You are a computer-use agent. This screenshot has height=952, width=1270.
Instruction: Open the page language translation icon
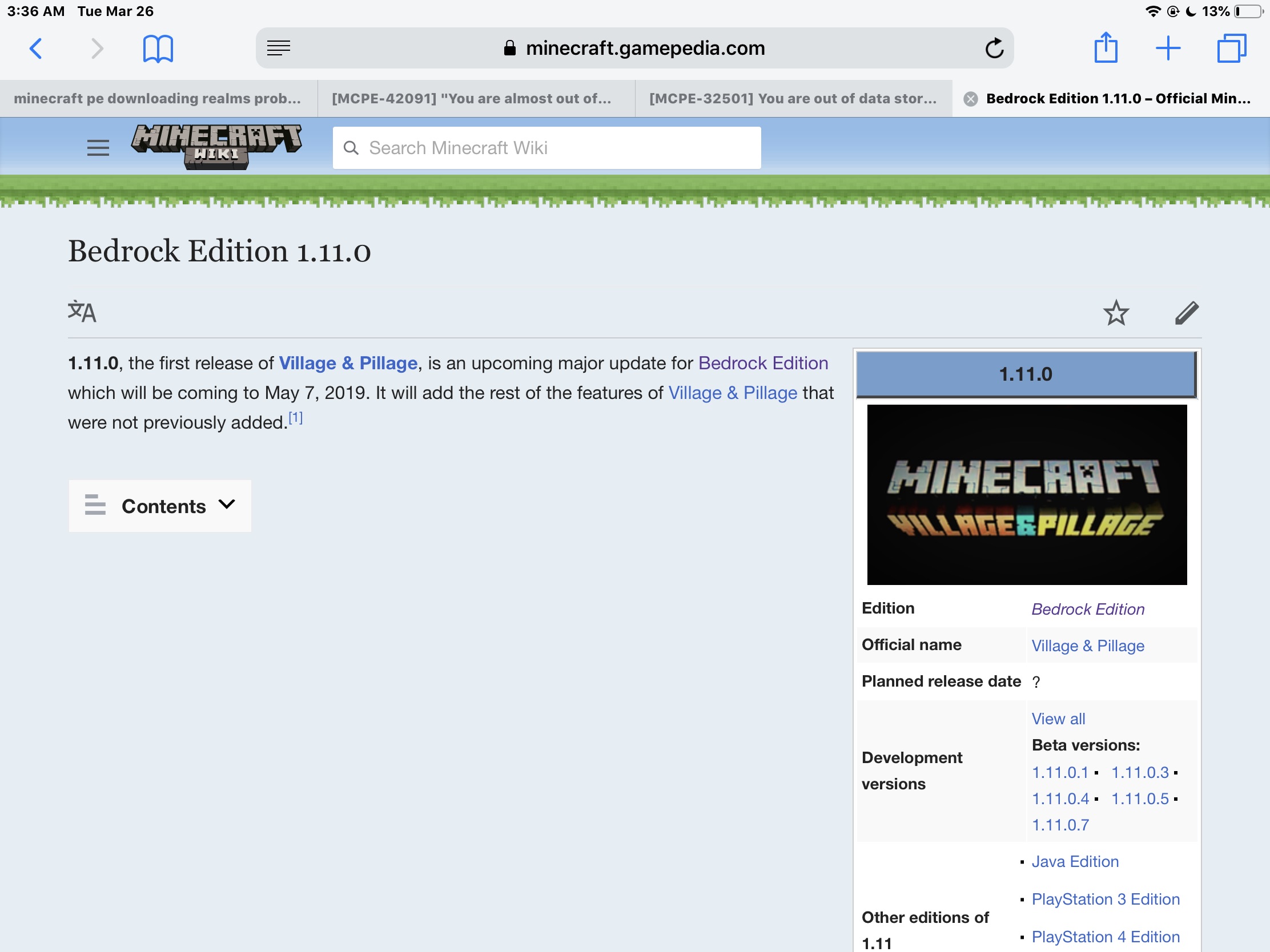82,312
